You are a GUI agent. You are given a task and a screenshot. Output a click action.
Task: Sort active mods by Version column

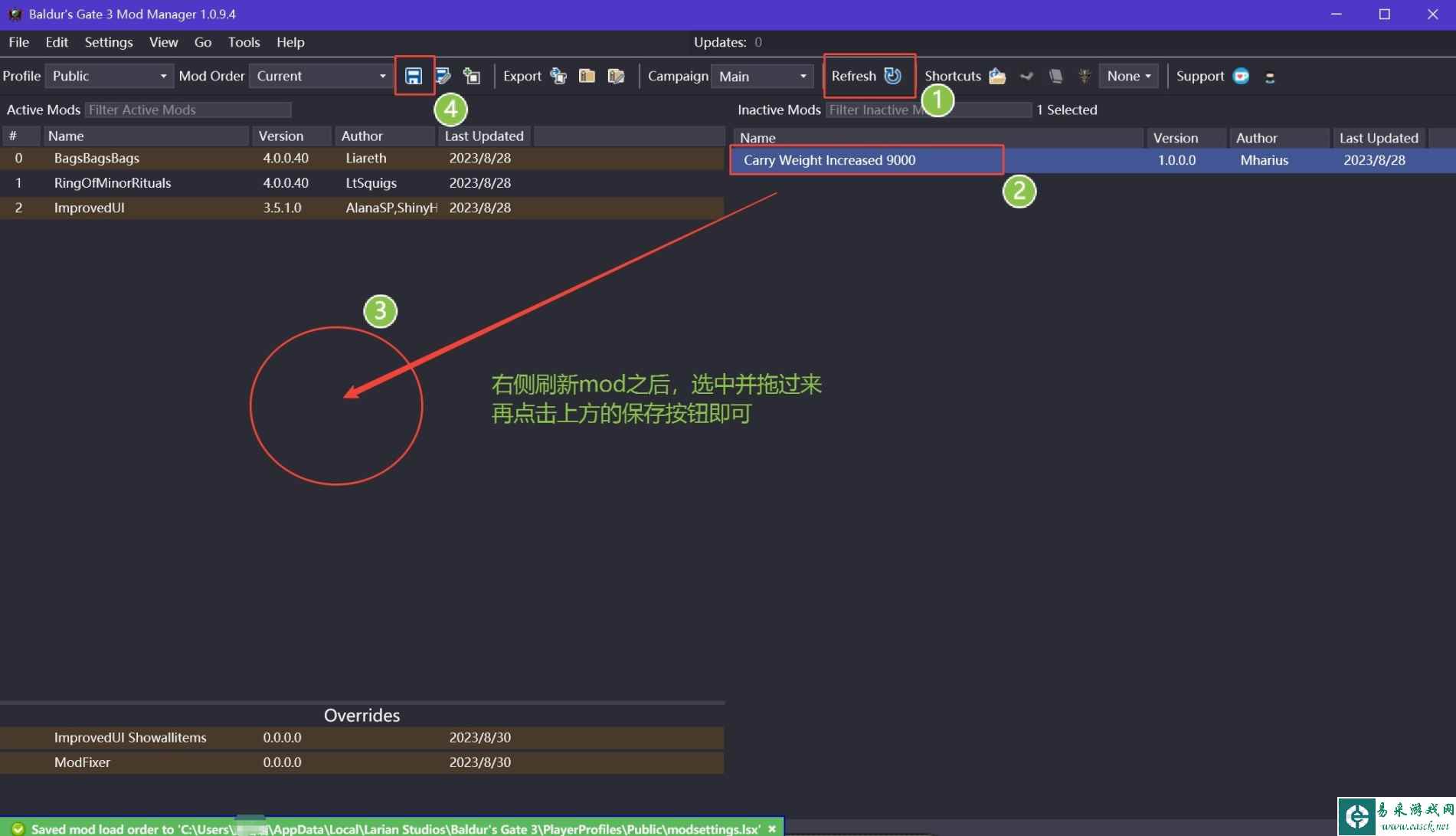292,136
